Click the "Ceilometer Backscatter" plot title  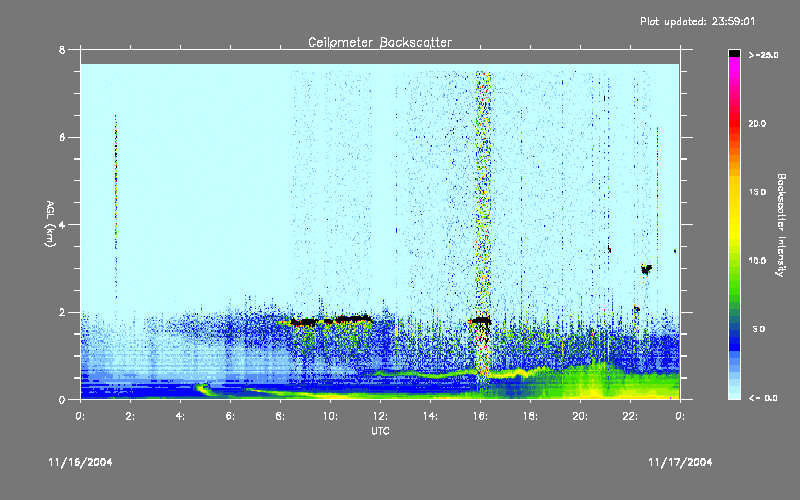[380, 42]
